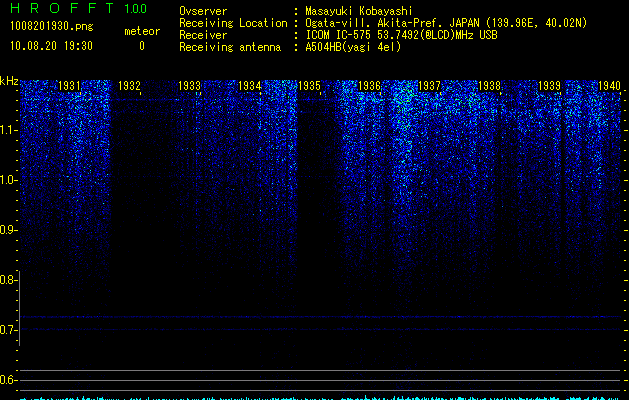
Task: Click the 1938 time marker
Action: 489,86
